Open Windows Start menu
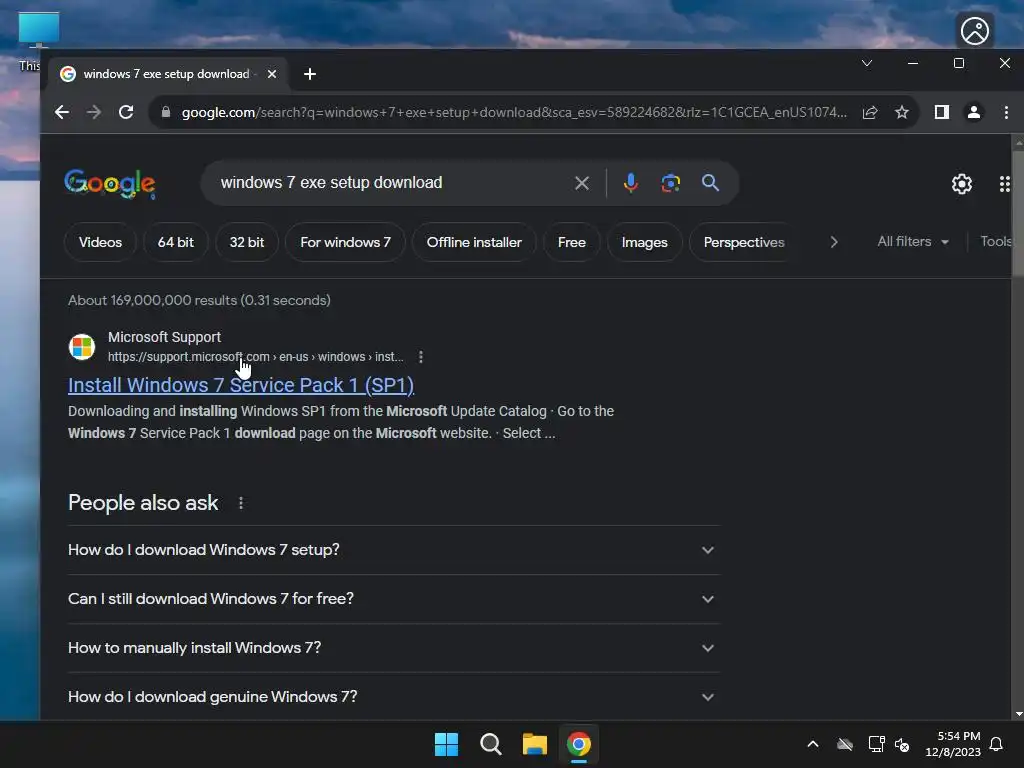Screen dimensions: 1024x768 (447, 744)
